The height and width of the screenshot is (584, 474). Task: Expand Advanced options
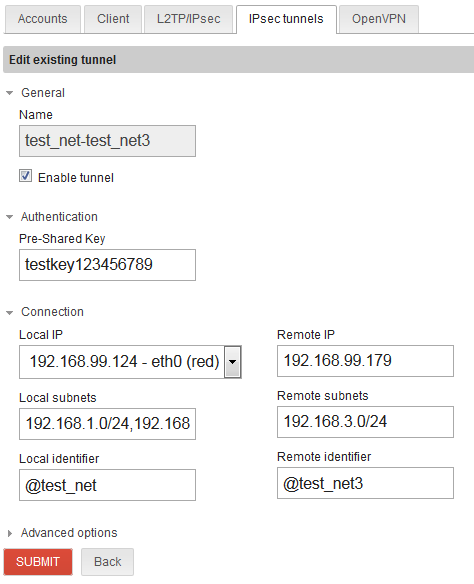click(x=10, y=533)
